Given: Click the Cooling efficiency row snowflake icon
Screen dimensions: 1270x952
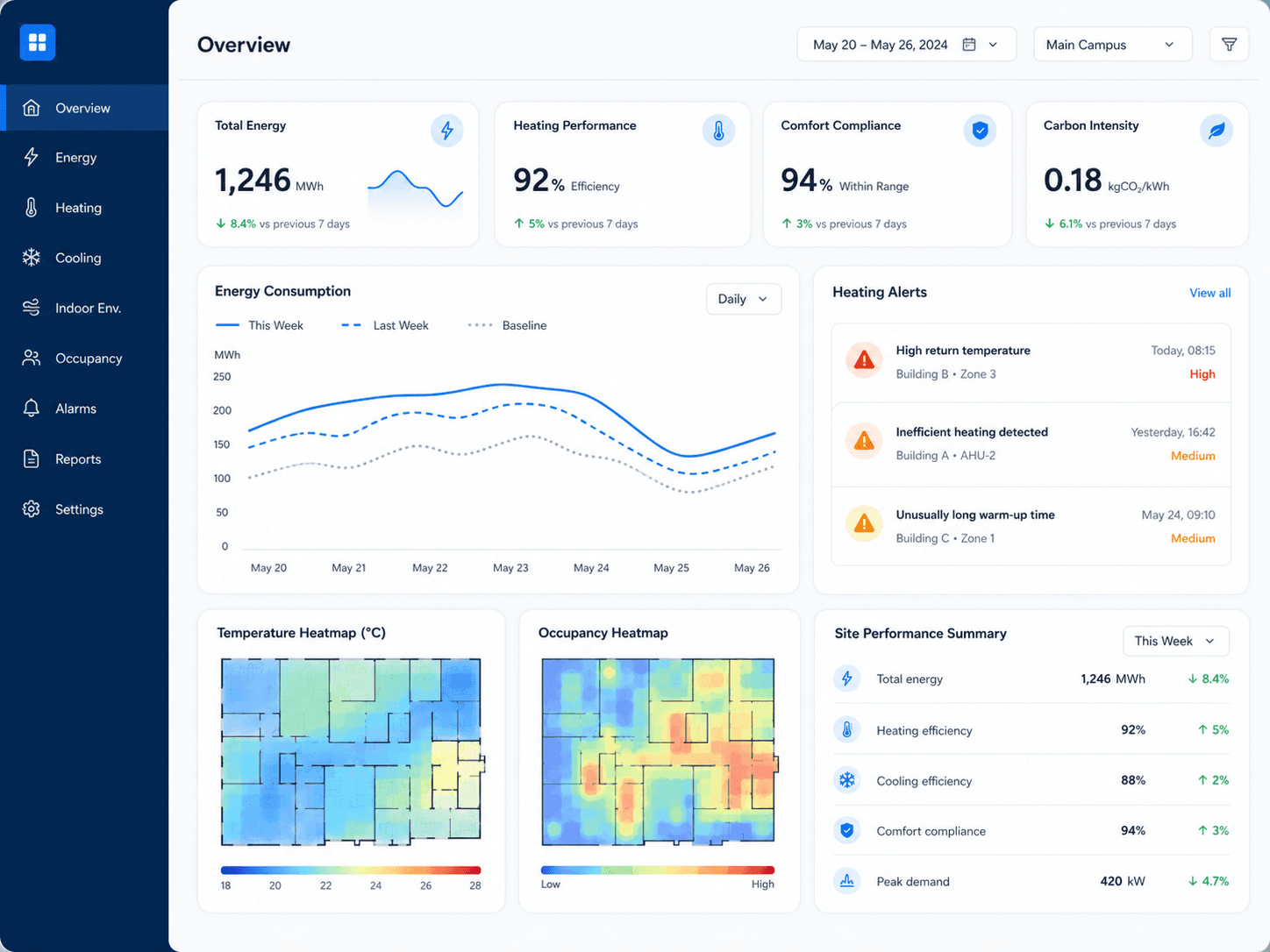Looking at the screenshot, I should click(847, 780).
